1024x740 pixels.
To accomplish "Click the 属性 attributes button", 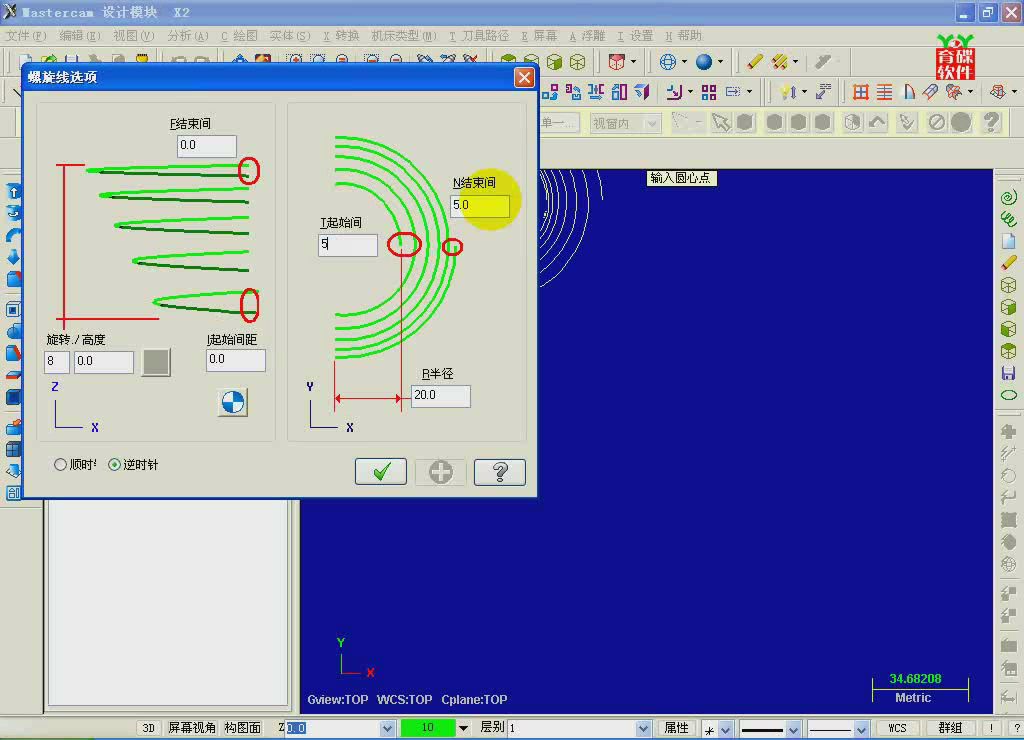I will coord(677,728).
